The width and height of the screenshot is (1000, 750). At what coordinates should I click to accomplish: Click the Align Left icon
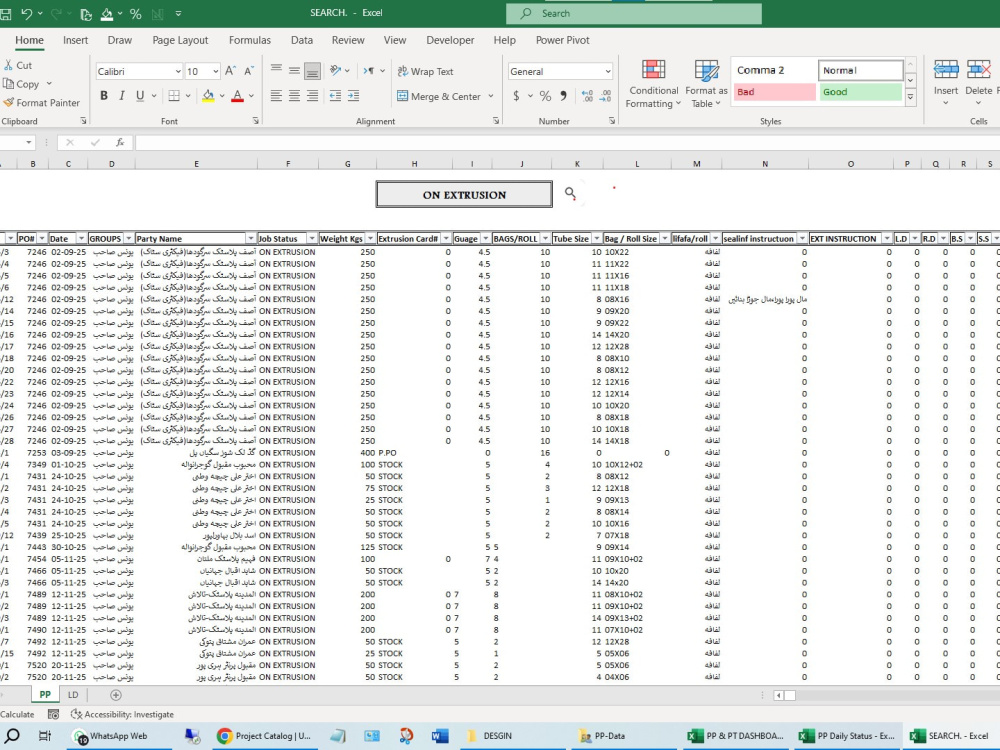click(276, 96)
